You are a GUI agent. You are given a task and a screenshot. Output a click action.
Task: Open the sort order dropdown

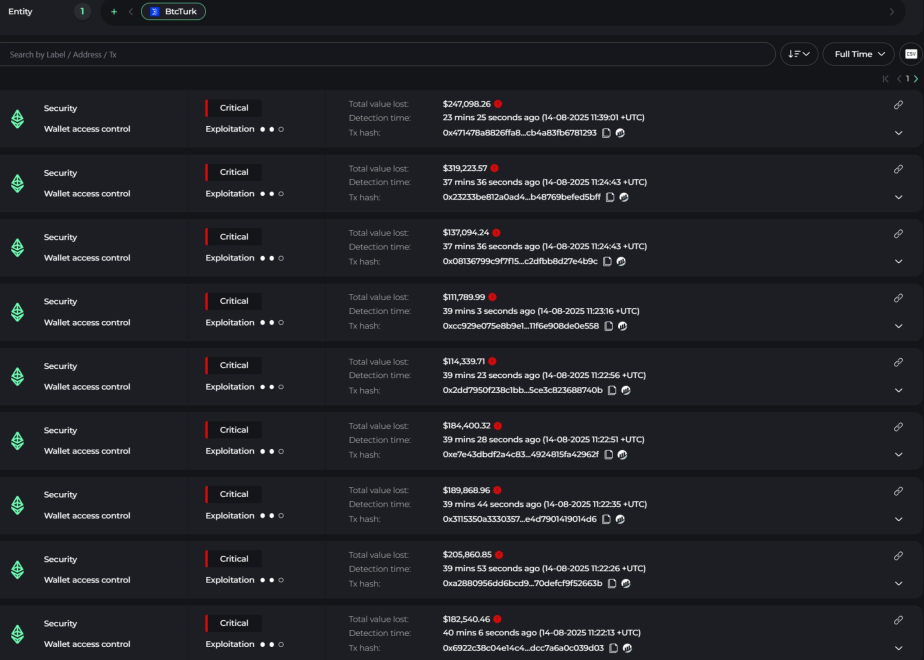pyautogui.click(x=799, y=54)
